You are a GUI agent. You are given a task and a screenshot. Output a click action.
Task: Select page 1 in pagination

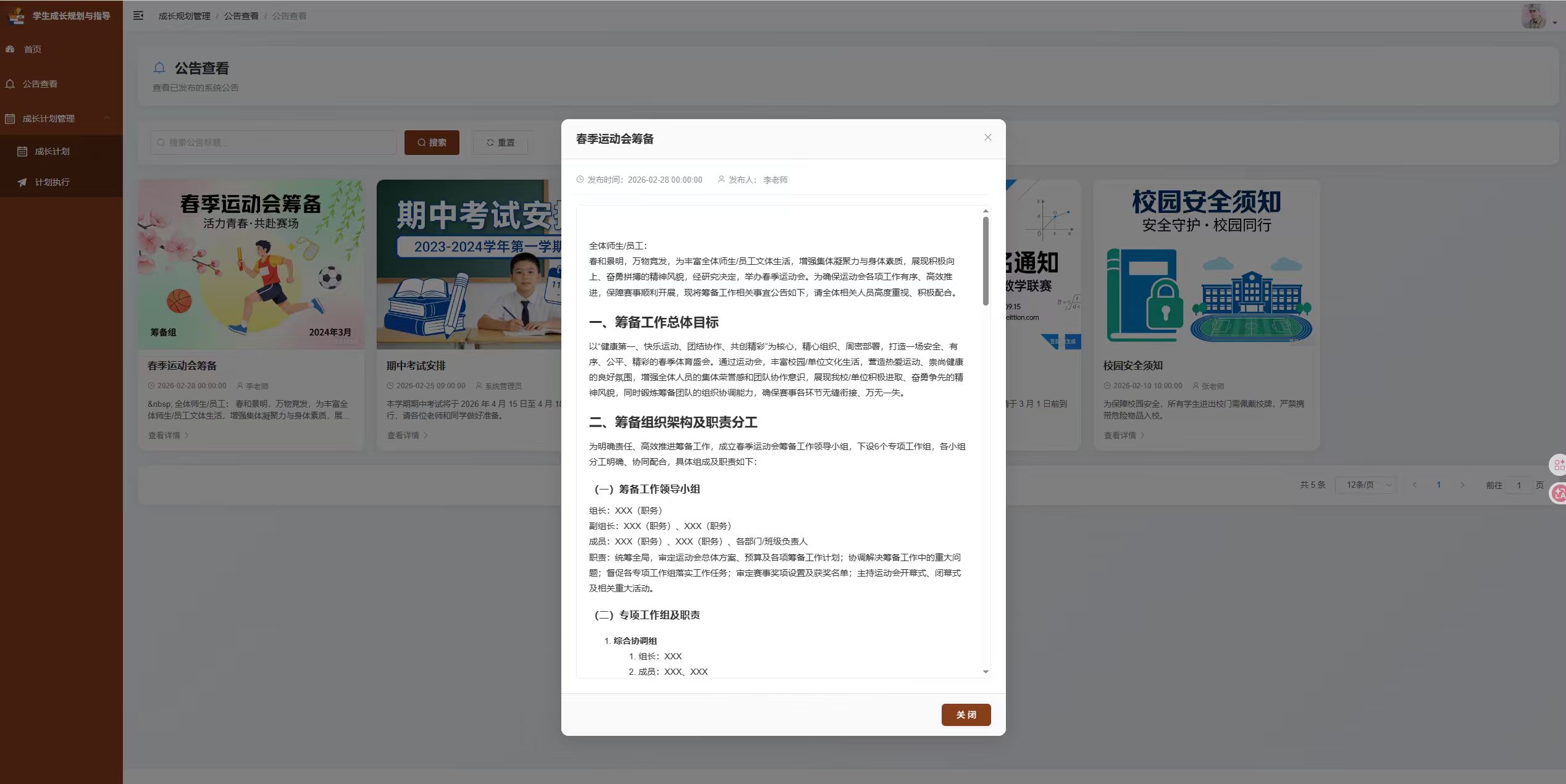[1438, 485]
